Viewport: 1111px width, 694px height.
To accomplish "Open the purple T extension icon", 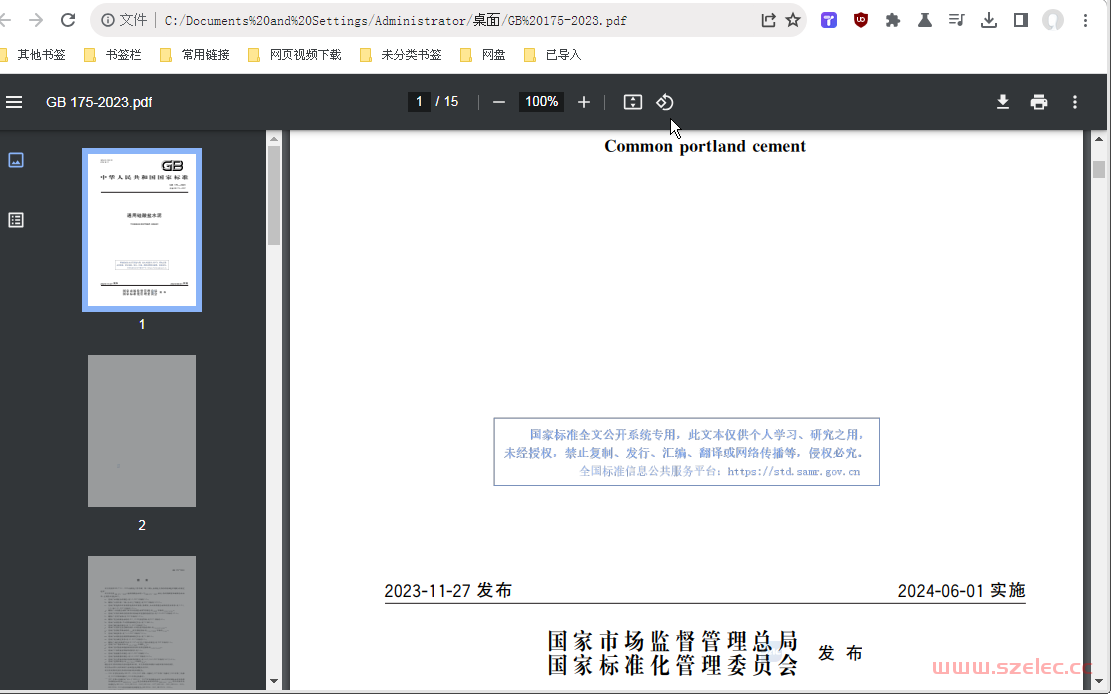I will point(829,21).
